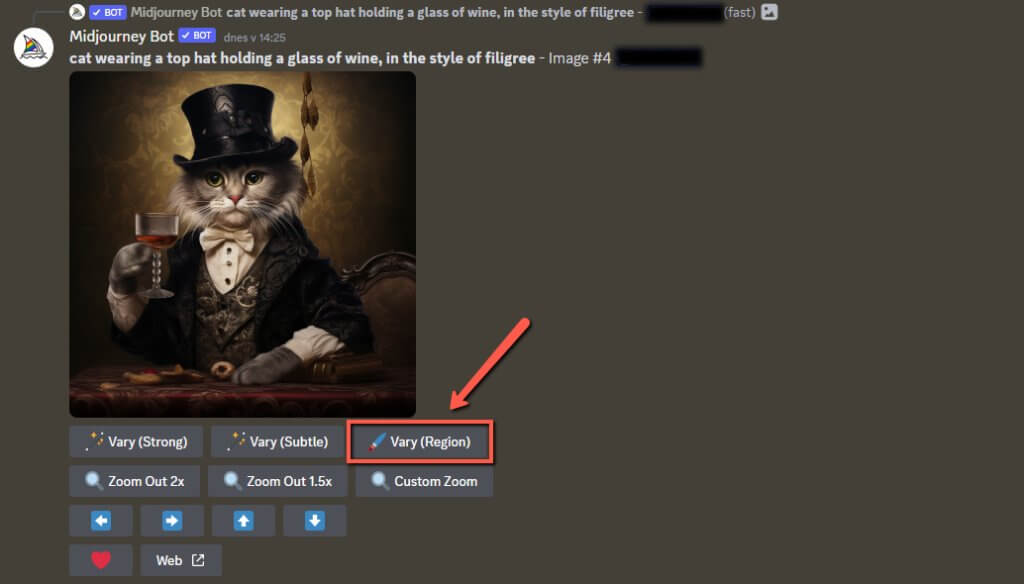Click the Vary (Region) button
This screenshot has width=1024, height=584.
point(419,442)
